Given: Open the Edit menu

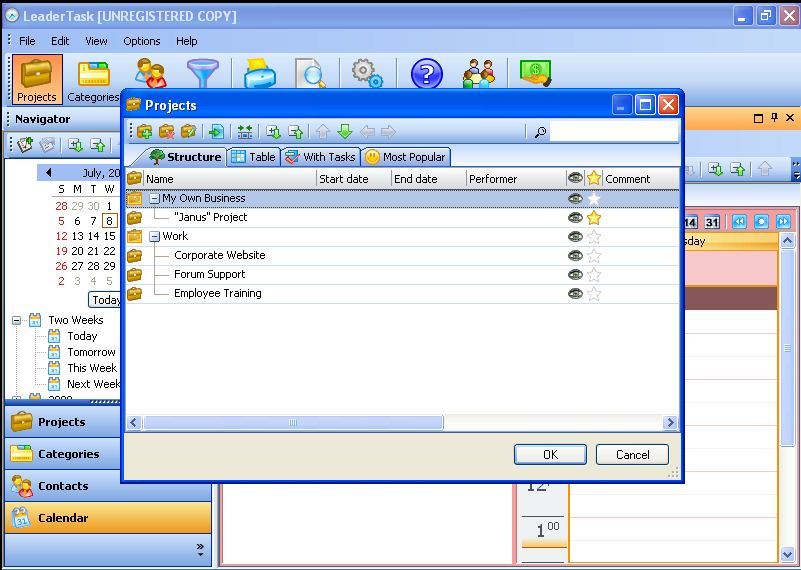Looking at the screenshot, I should [x=60, y=41].
